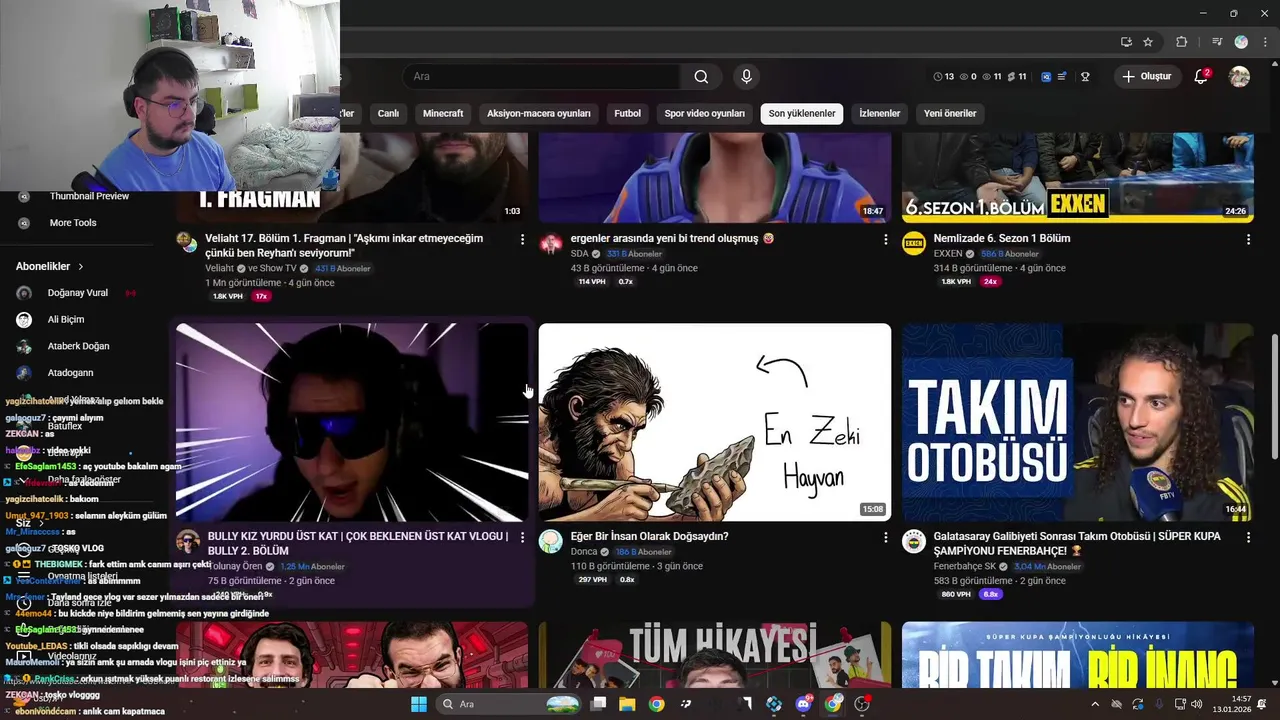Open the volume icon in system tray
1280x720 pixels.
point(1197,704)
